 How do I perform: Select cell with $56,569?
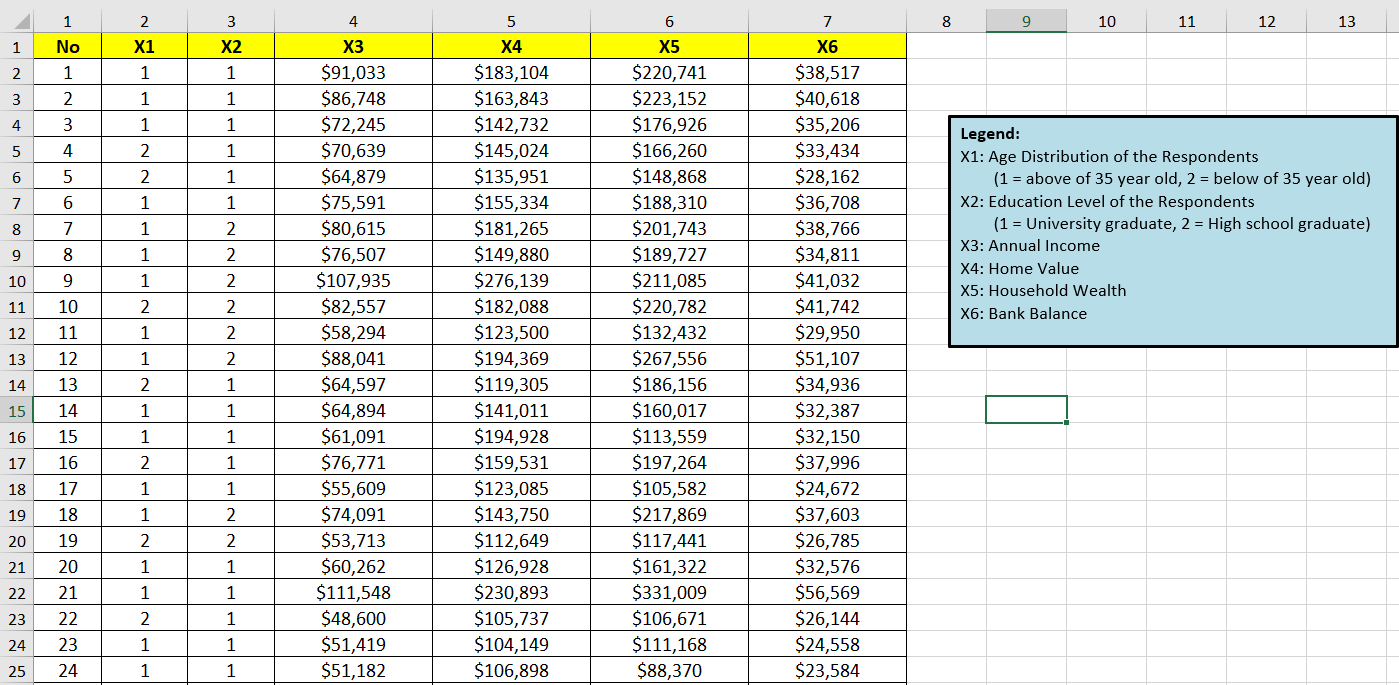pos(827,592)
